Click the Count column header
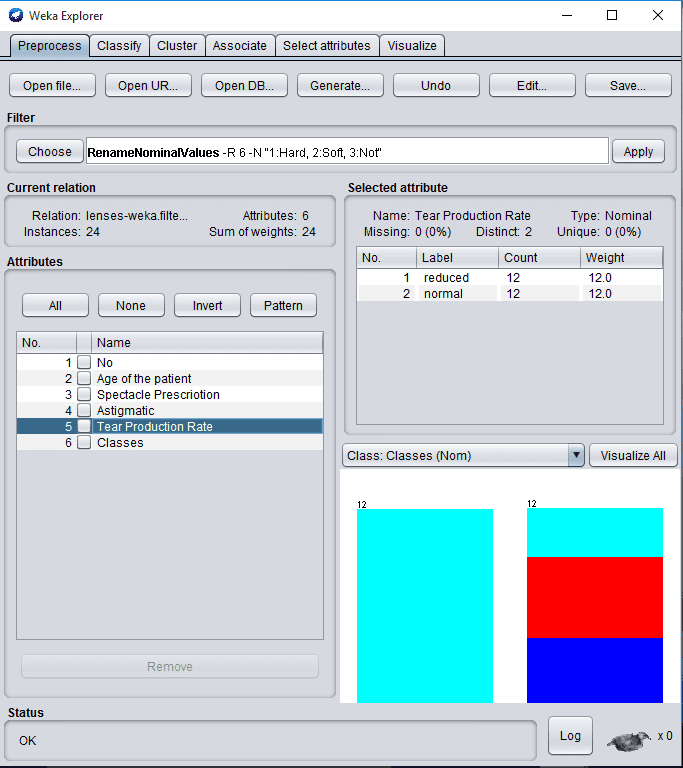683x768 pixels. click(539, 258)
